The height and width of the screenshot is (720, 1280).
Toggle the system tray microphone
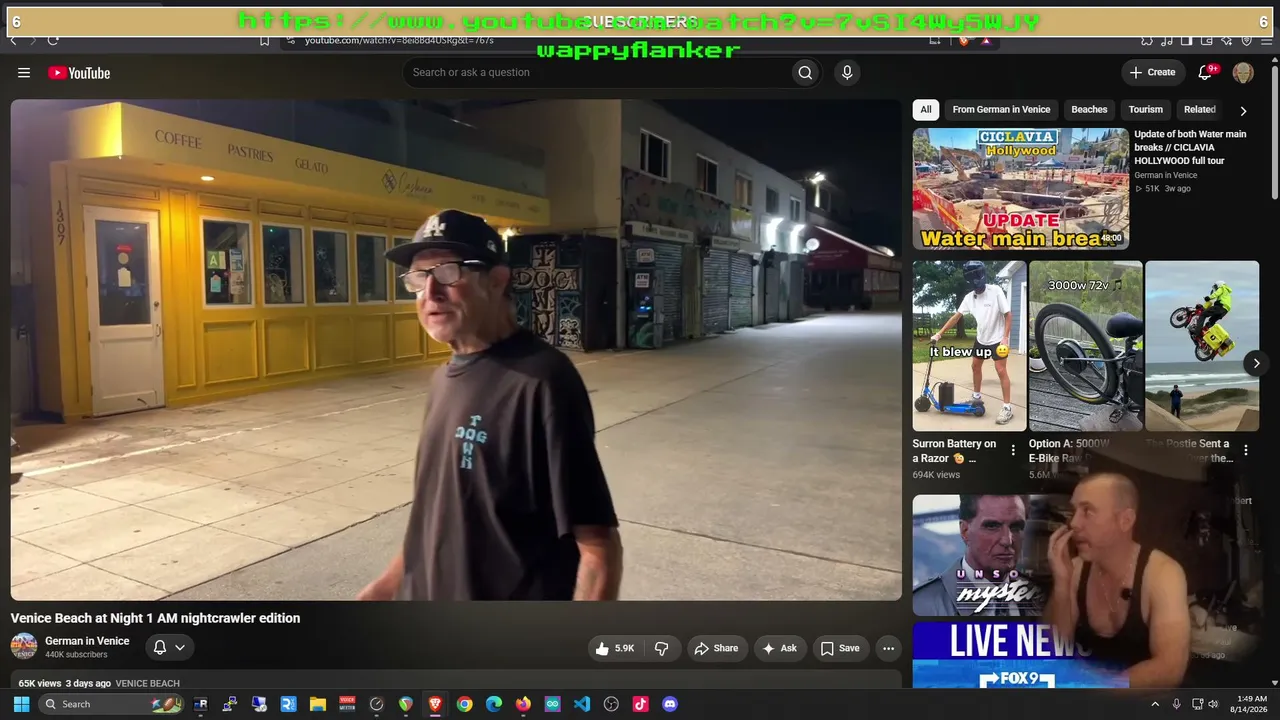coord(1176,704)
